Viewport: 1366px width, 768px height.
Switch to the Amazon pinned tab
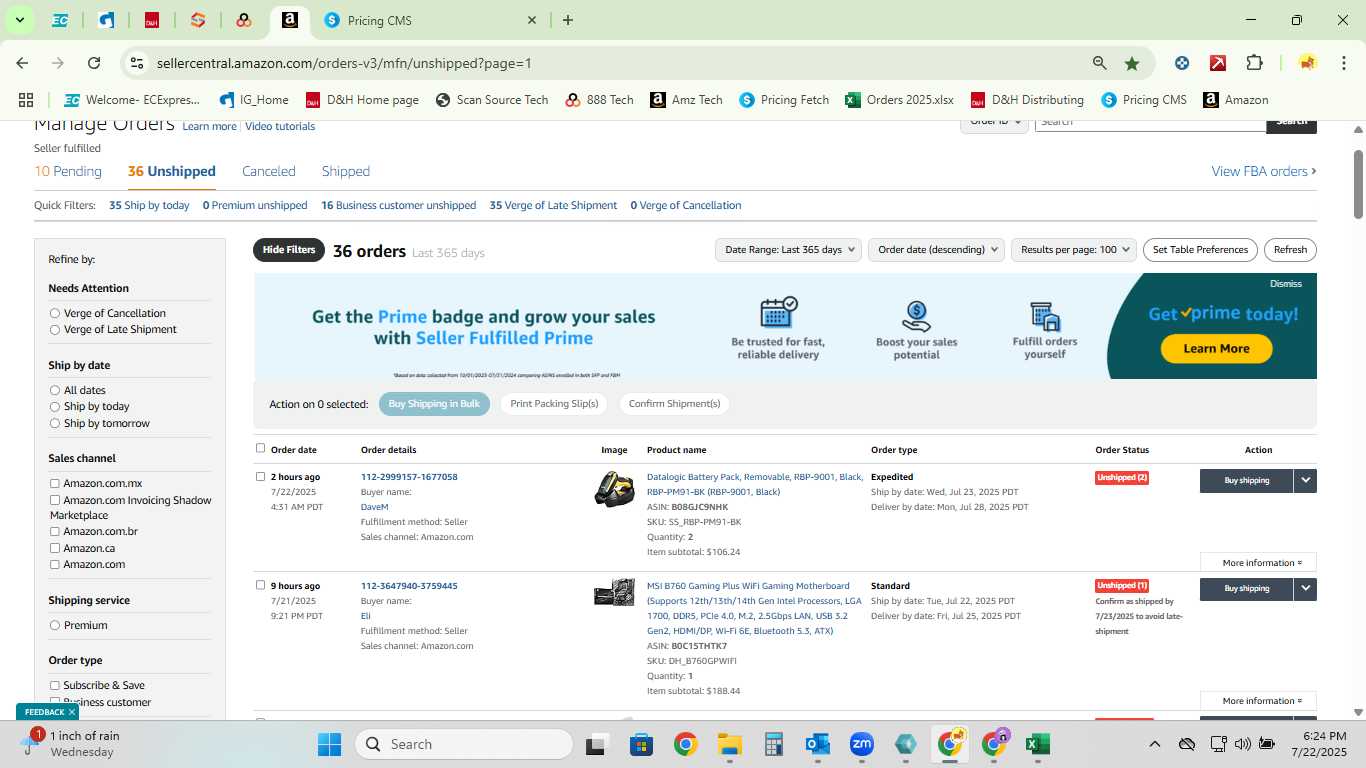click(x=289, y=20)
